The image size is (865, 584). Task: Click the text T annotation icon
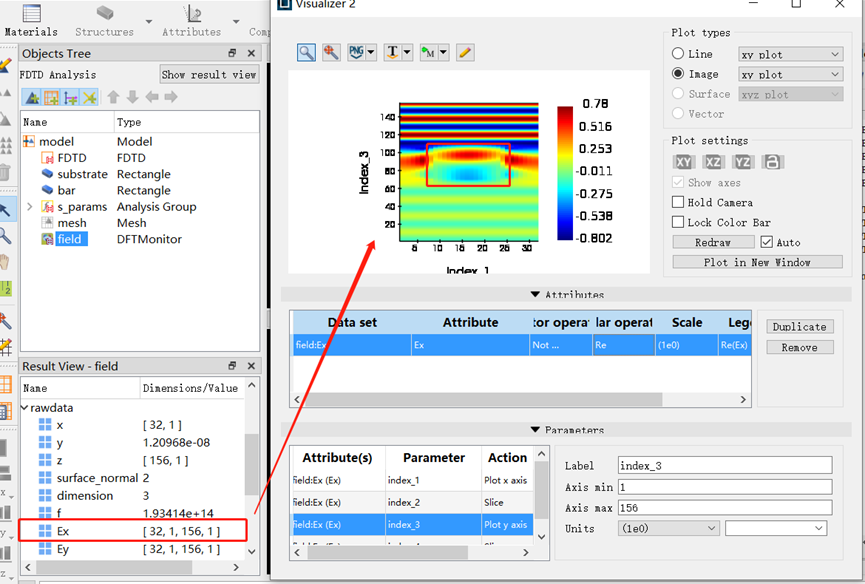[392, 52]
